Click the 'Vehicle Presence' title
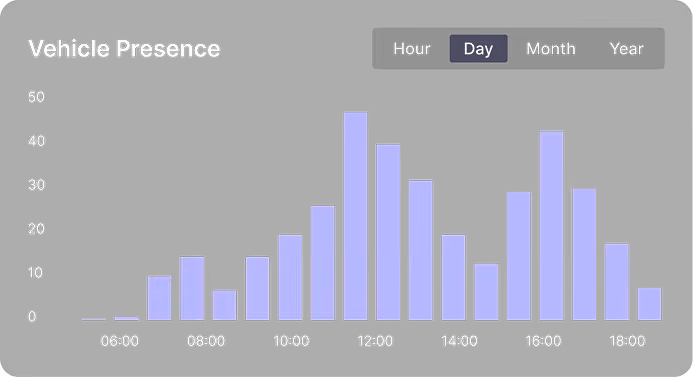 coord(124,49)
